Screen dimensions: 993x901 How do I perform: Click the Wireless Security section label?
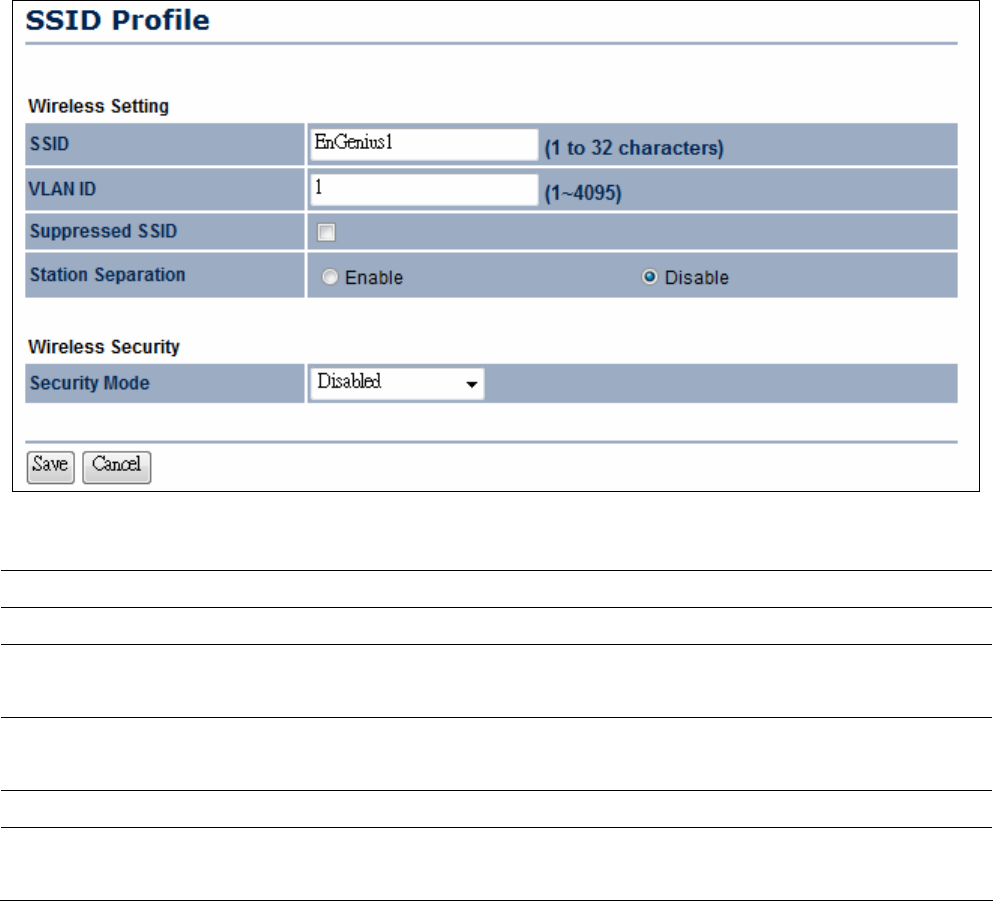tap(104, 347)
